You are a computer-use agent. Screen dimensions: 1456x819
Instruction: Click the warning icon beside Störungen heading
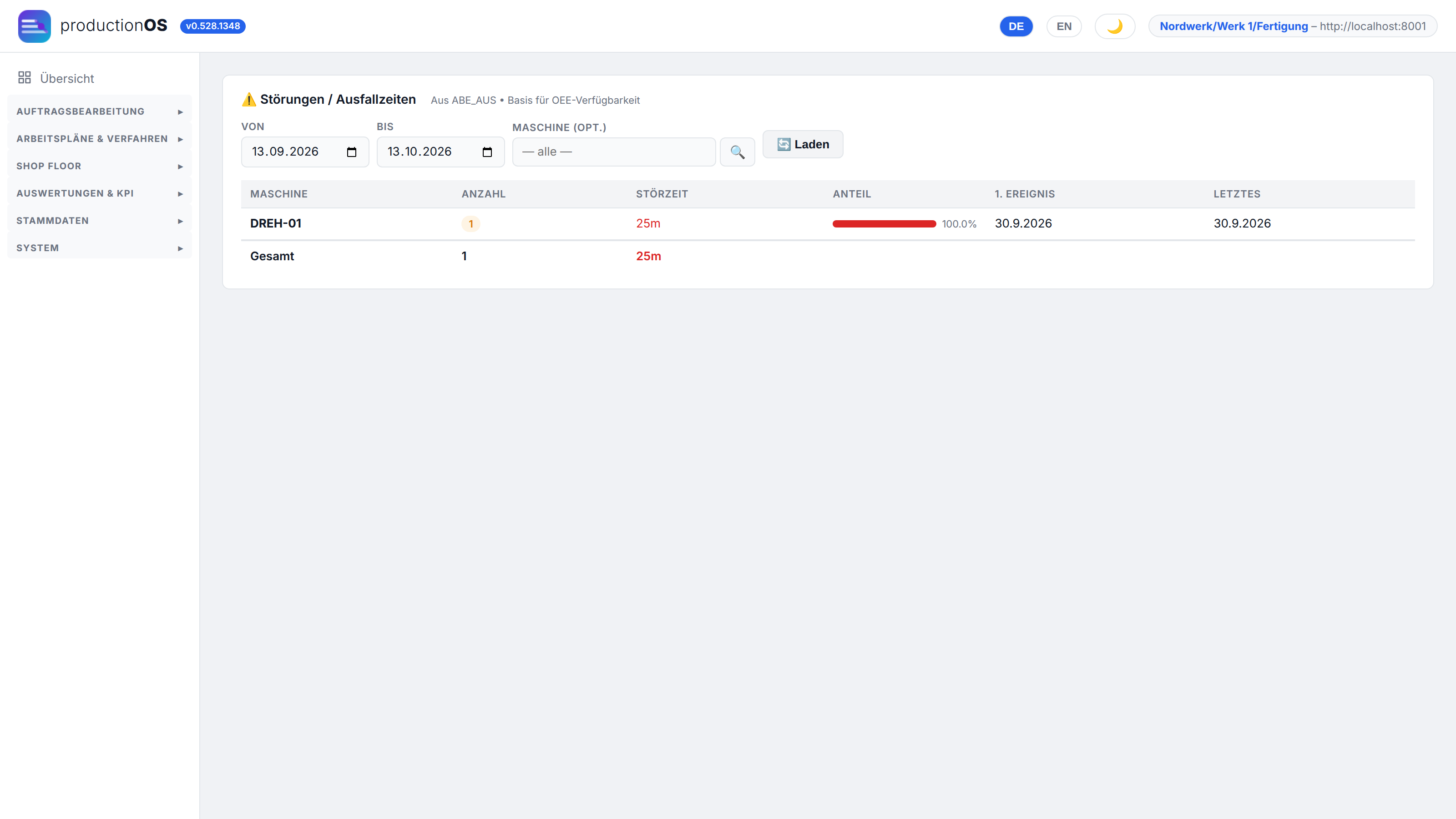(249, 100)
